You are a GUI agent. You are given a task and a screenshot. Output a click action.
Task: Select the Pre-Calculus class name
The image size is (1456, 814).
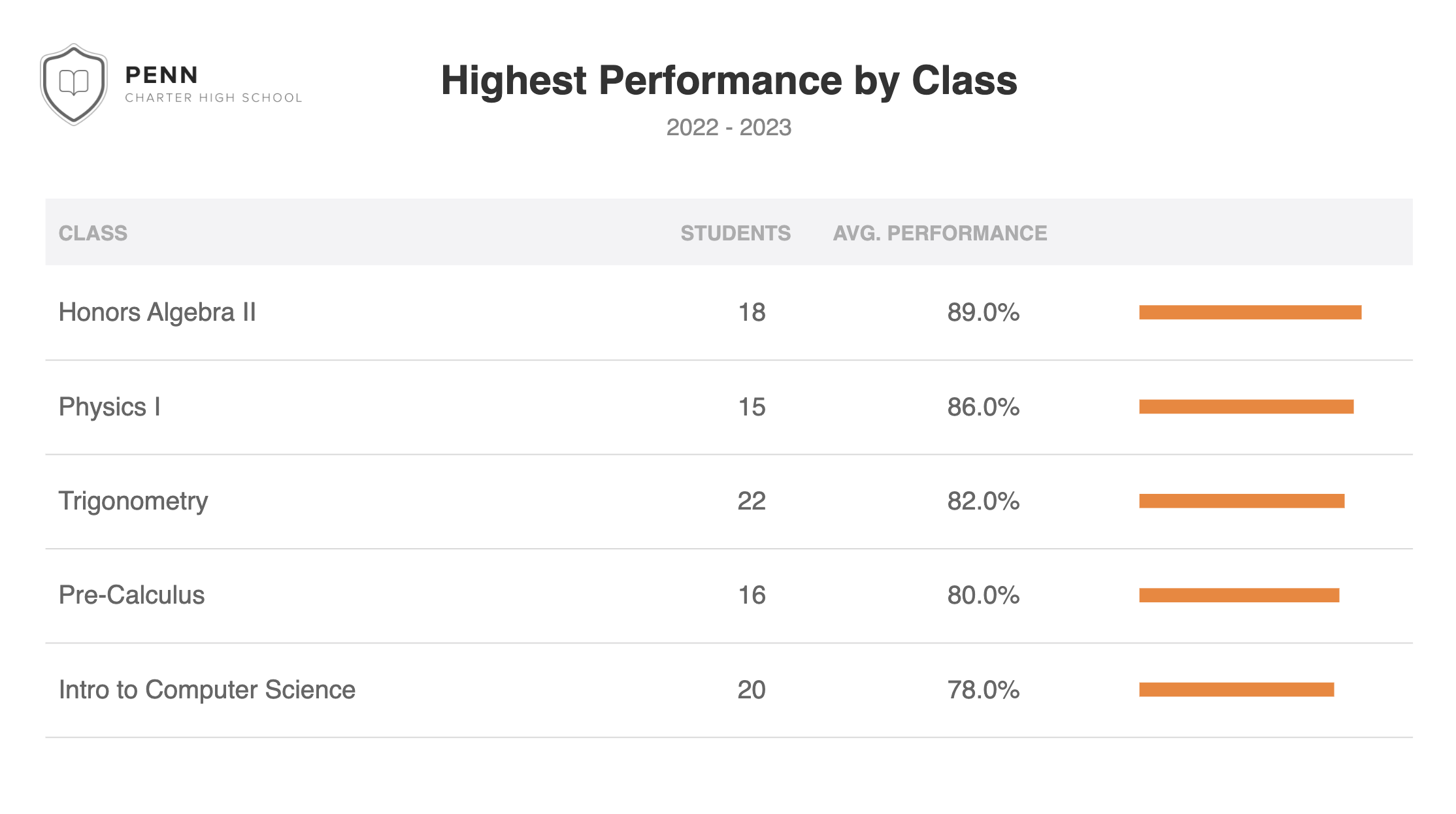(x=131, y=595)
